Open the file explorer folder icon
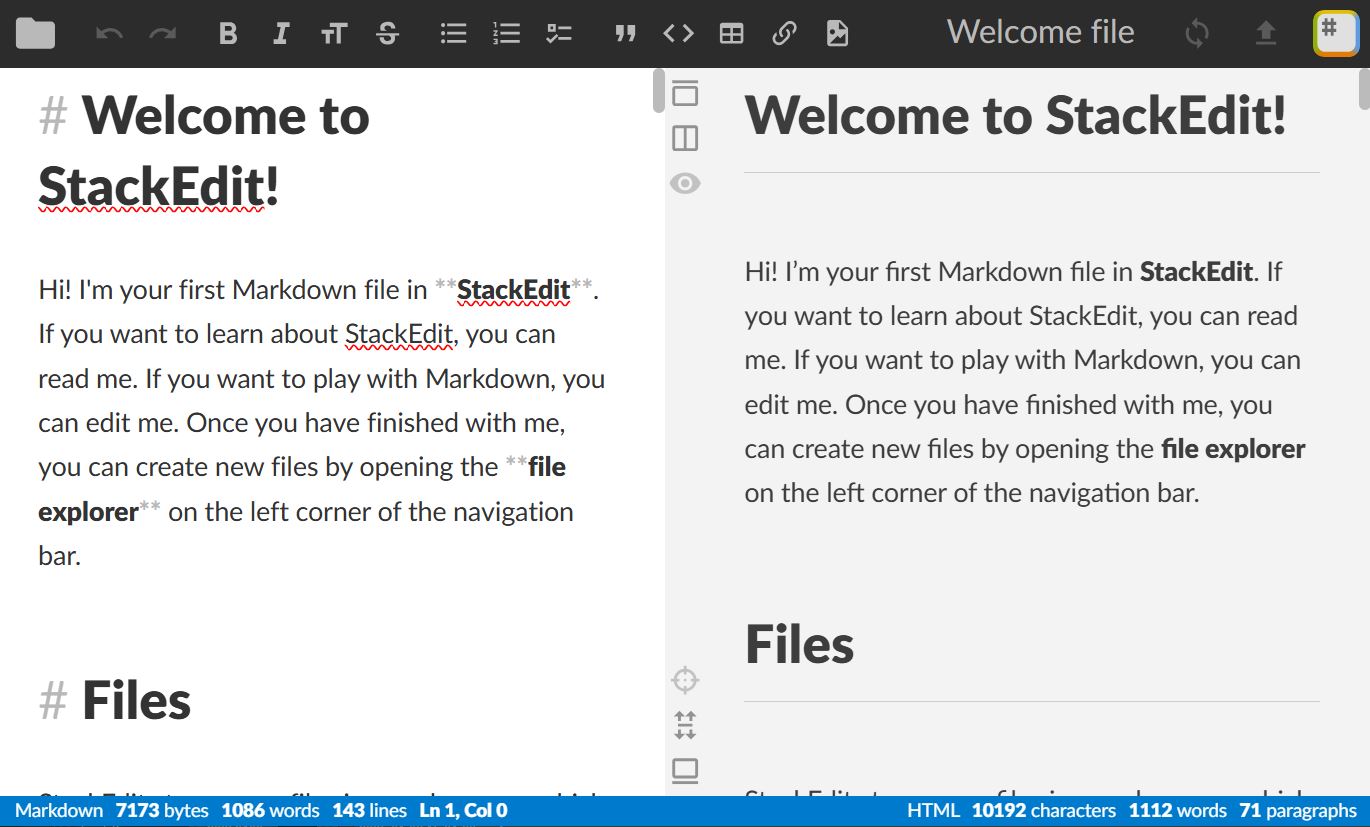Screen dimensions: 1370x827 coord(35,34)
